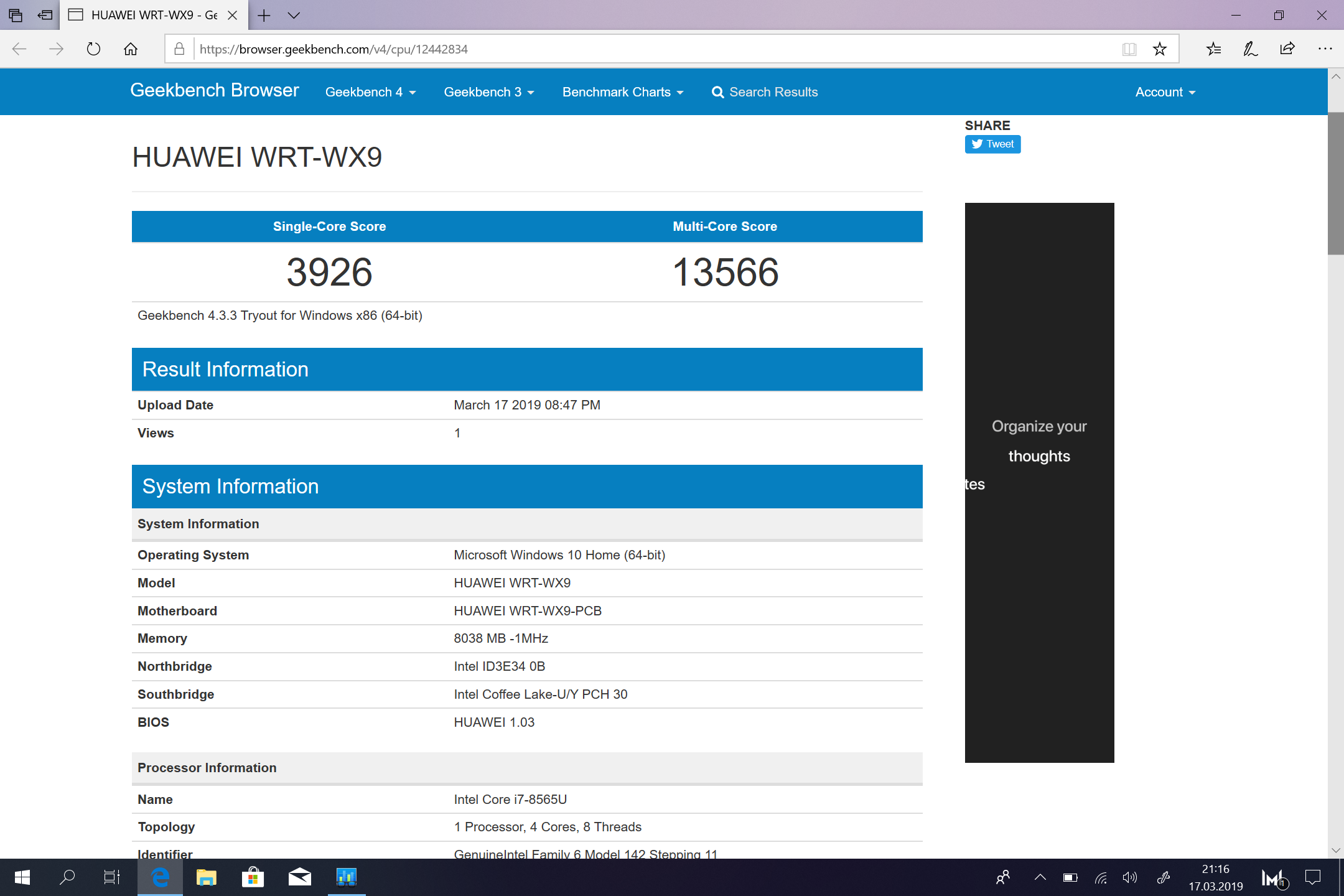The image size is (1344, 896).
Task: Set these tabs aside
Action: point(45,15)
